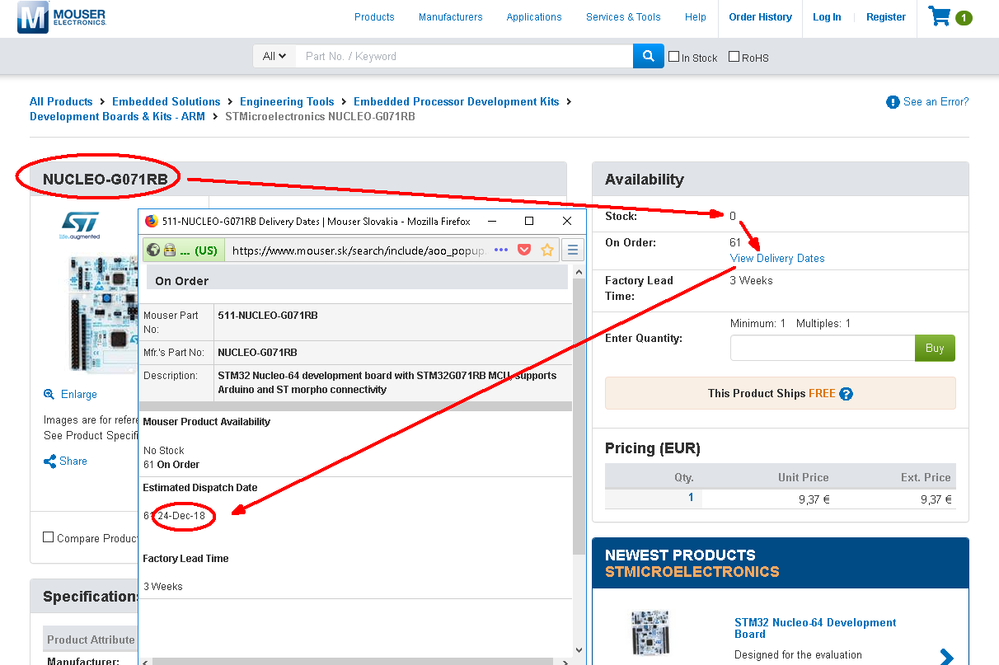Select the 3 Weeks factory lead time in Availability
Viewport: 999px width, 665px height.
[x=751, y=280]
